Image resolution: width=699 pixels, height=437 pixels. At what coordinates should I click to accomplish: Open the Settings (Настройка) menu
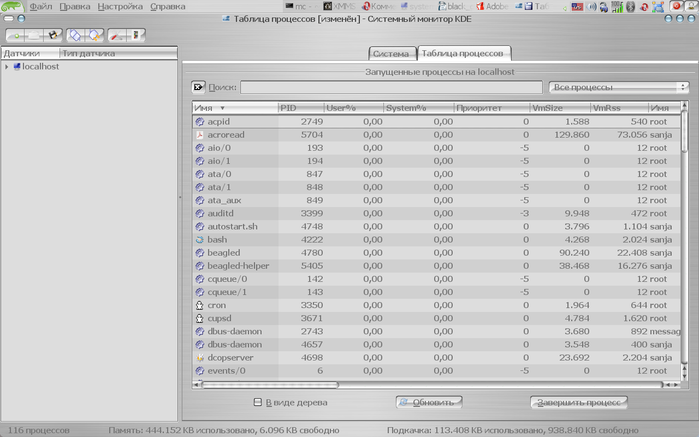click(x=120, y=7)
